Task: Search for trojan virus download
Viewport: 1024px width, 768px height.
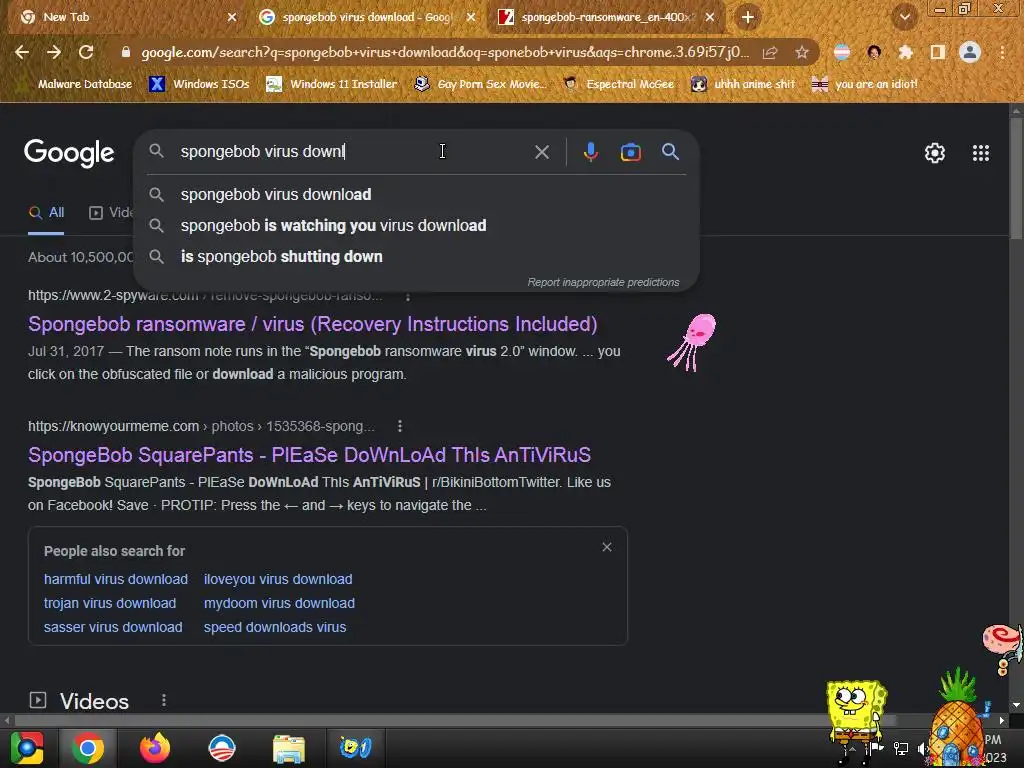Action: point(110,603)
